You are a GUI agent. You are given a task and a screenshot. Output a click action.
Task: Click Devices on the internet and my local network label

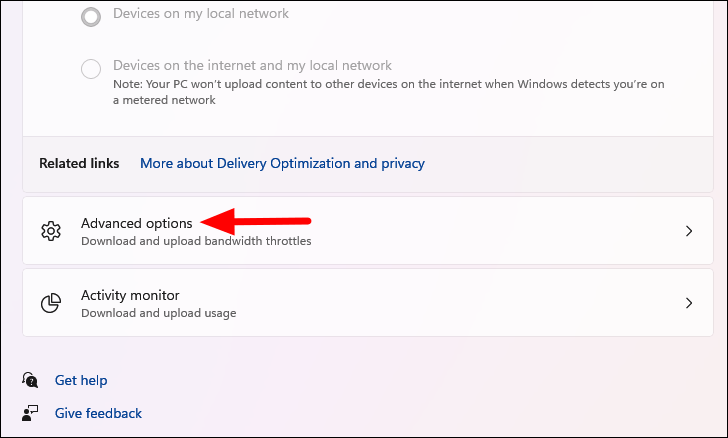coord(252,65)
